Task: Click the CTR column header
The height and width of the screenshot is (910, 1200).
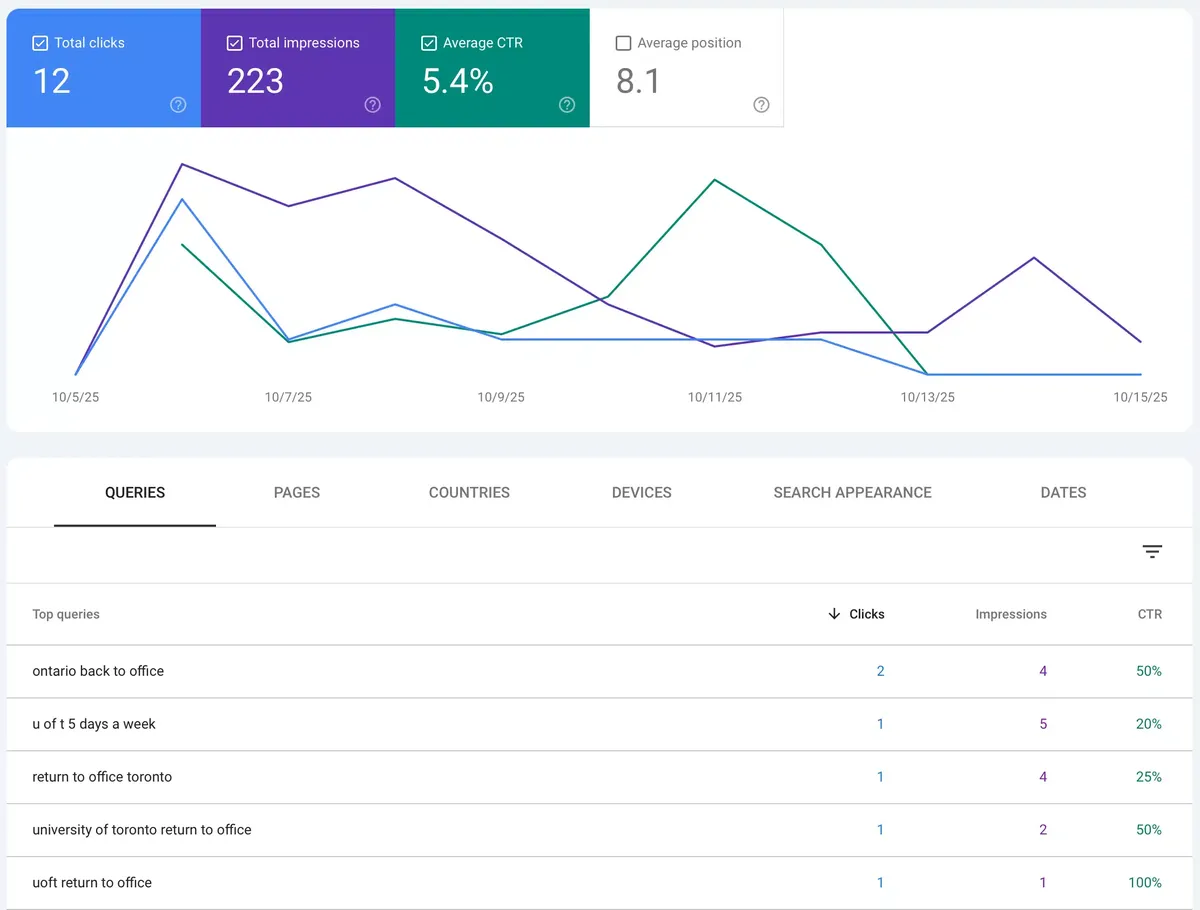Action: click(1149, 614)
